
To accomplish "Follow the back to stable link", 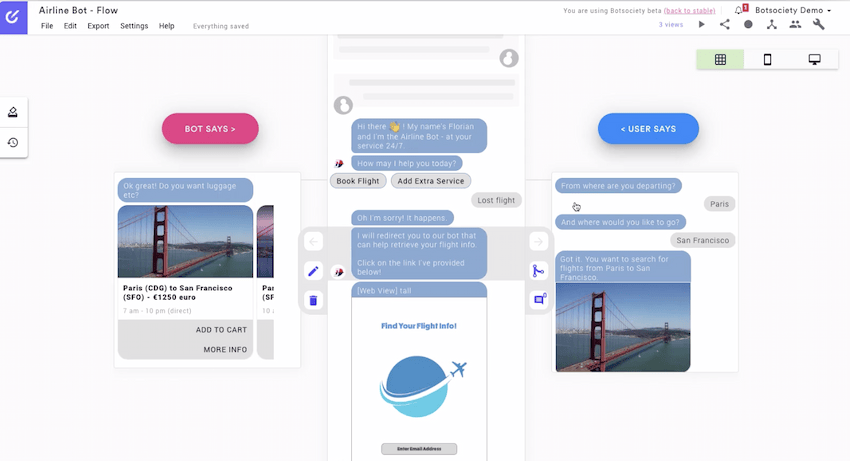I will (689, 10).
